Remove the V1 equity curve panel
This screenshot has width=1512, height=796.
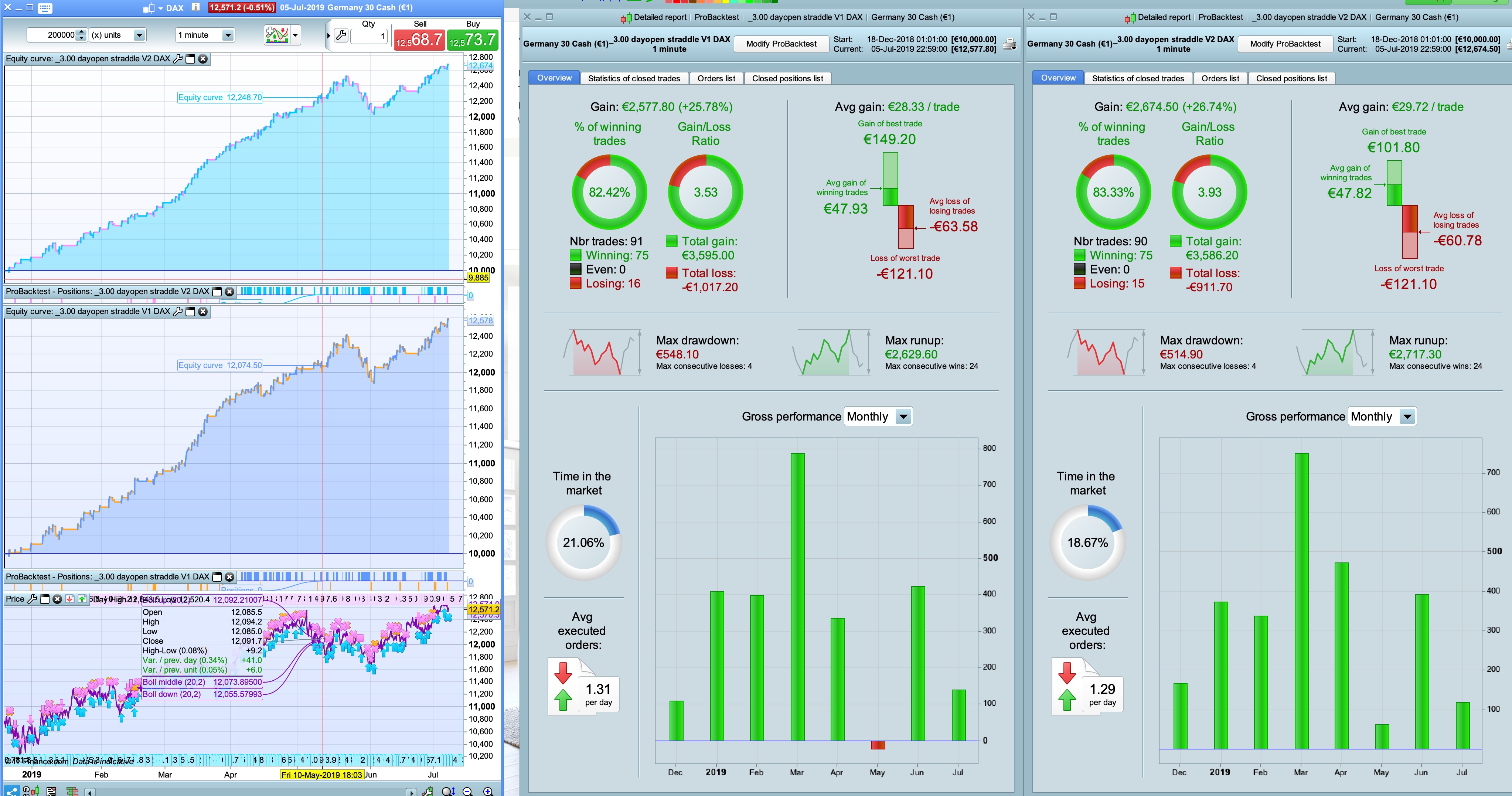[202, 312]
